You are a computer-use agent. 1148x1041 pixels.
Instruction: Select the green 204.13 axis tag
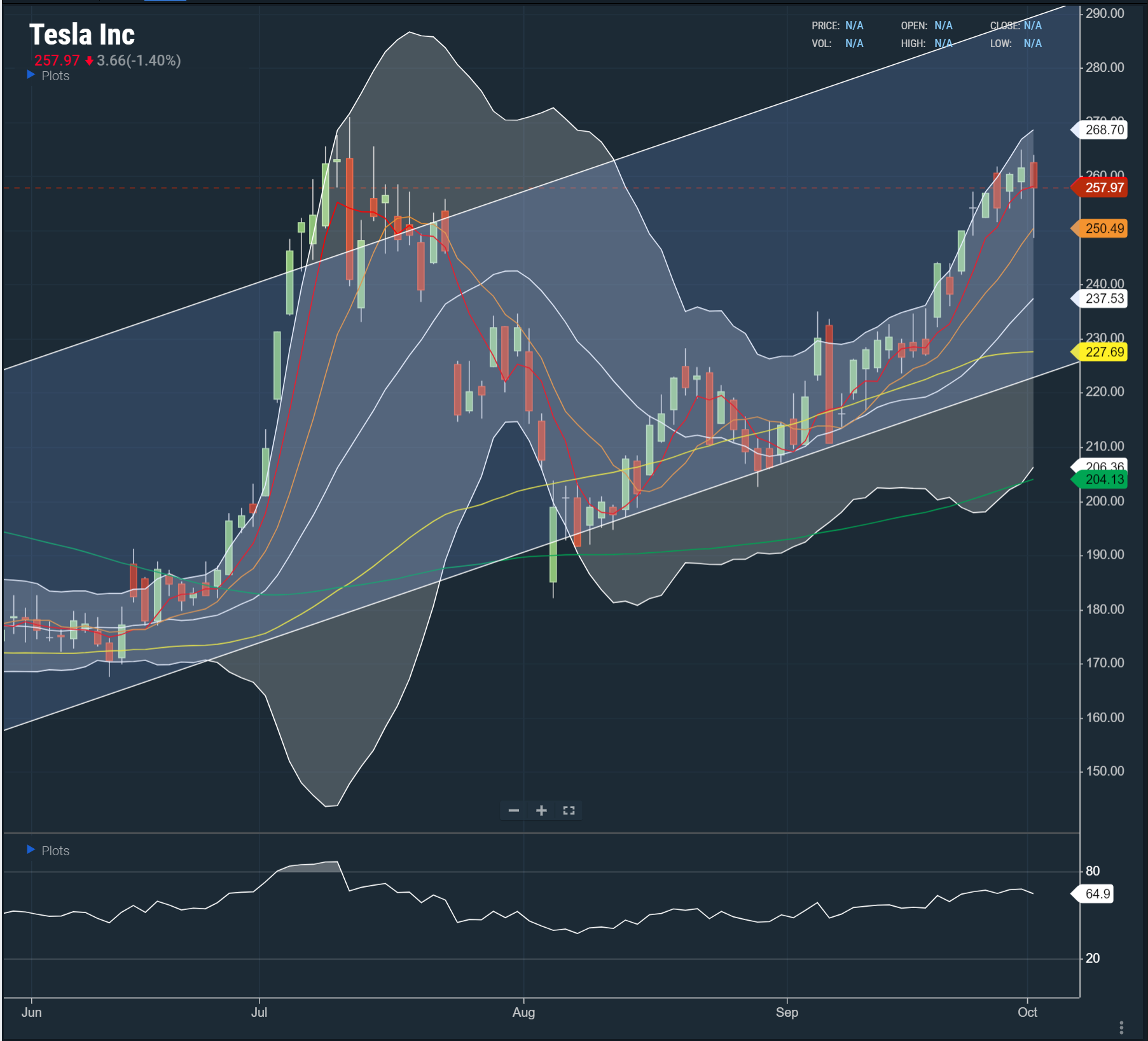1103,480
